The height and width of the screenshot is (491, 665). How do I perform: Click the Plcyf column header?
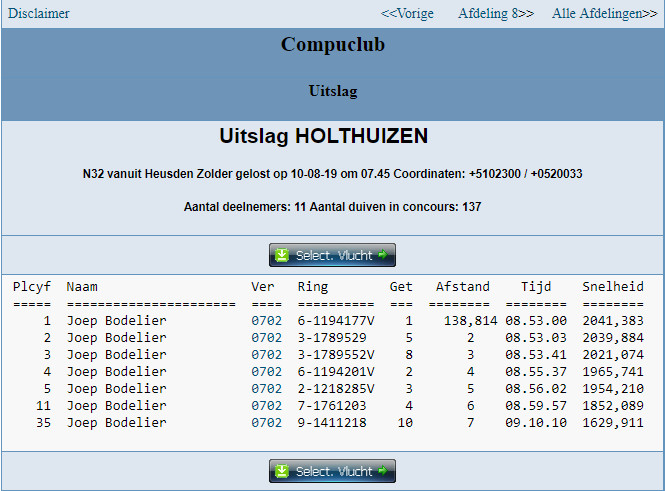(x=32, y=287)
